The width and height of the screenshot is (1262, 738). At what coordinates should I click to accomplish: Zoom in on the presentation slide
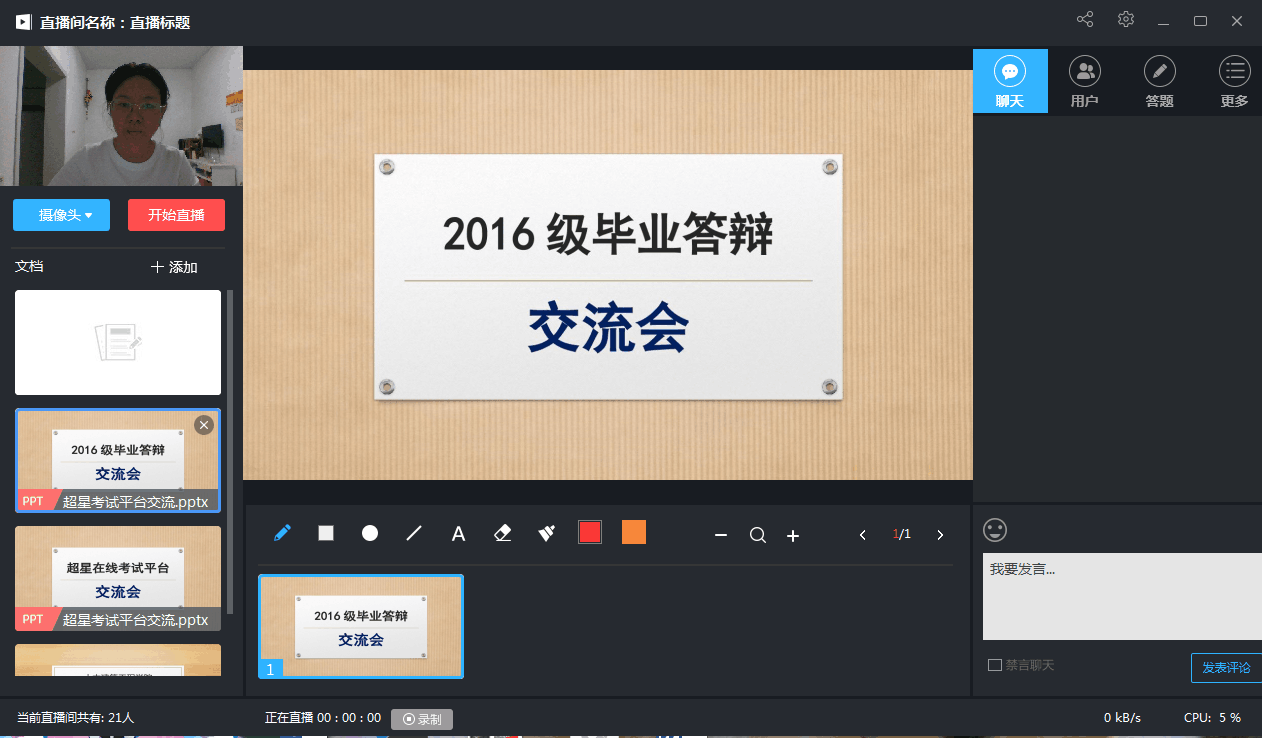(x=792, y=535)
